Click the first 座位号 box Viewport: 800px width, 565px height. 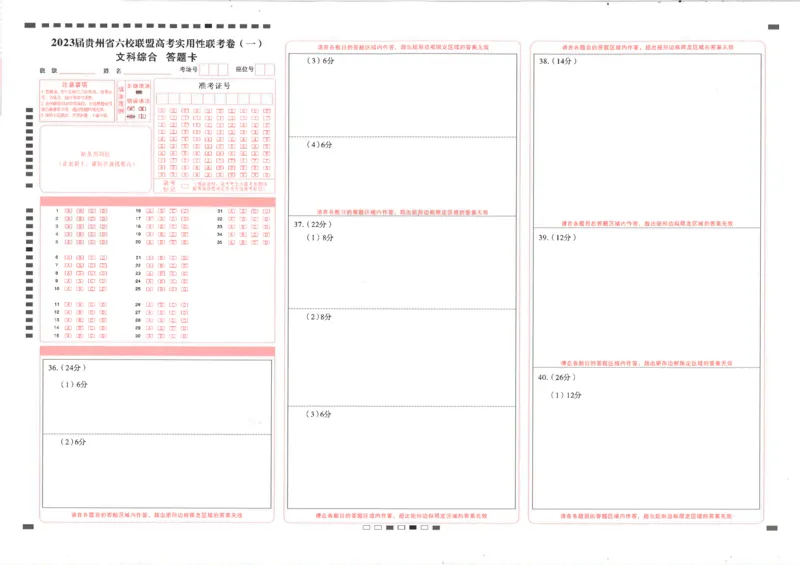tap(261, 70)
